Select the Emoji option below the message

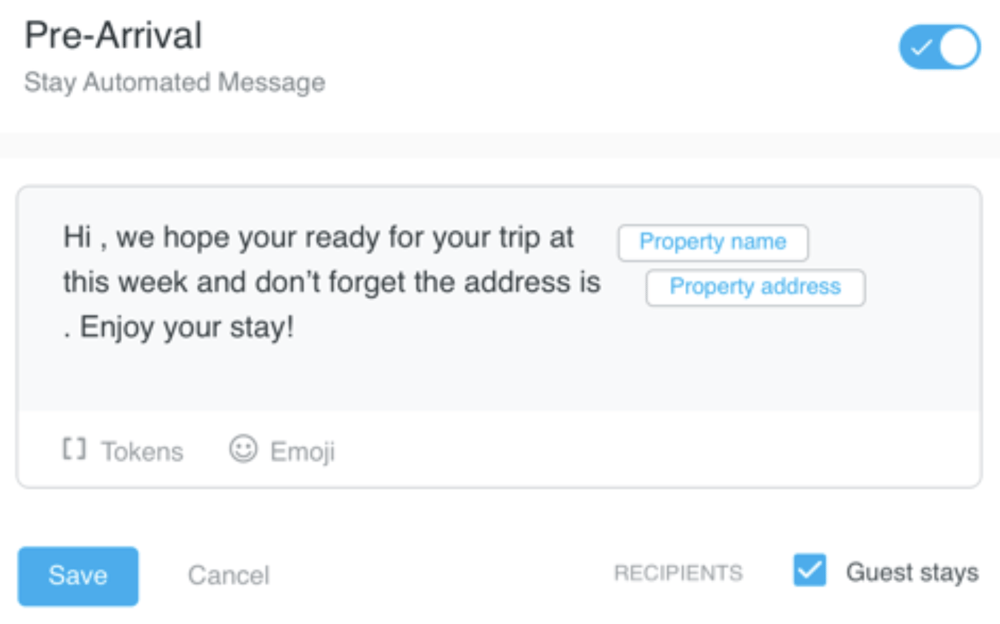coord(302,452)
